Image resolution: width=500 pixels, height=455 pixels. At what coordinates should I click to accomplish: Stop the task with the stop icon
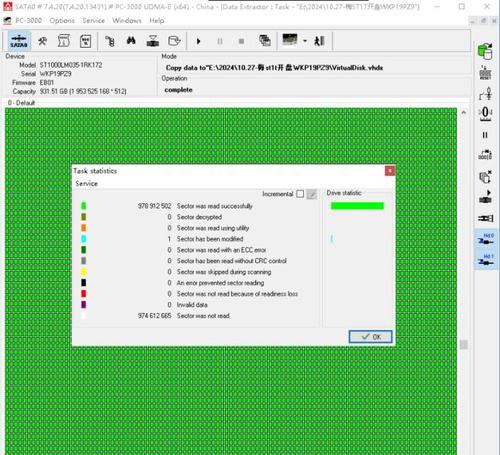241,41
